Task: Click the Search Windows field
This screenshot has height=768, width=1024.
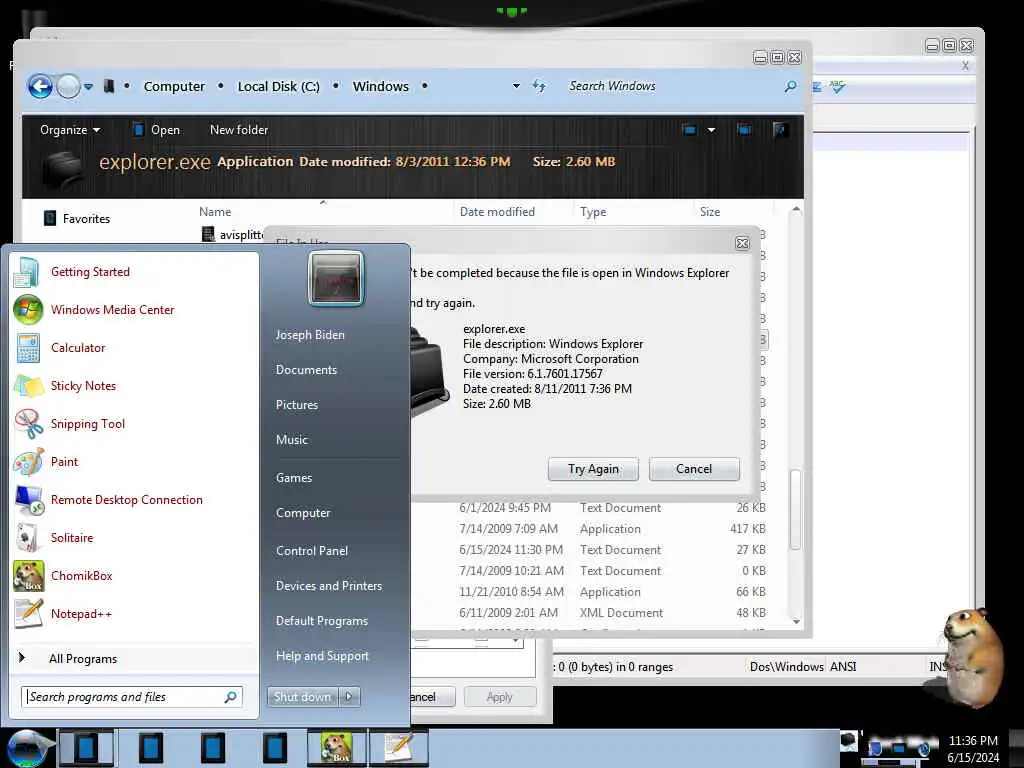Action: pyautogui.click(x=673, y=86)
